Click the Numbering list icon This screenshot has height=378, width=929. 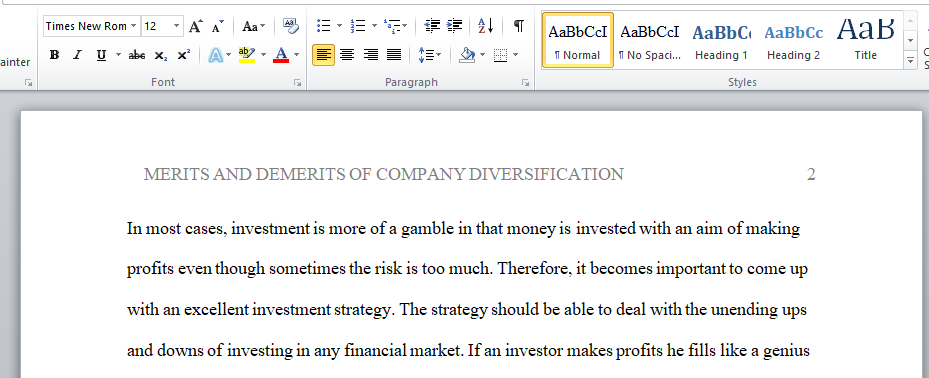[358, 26]
